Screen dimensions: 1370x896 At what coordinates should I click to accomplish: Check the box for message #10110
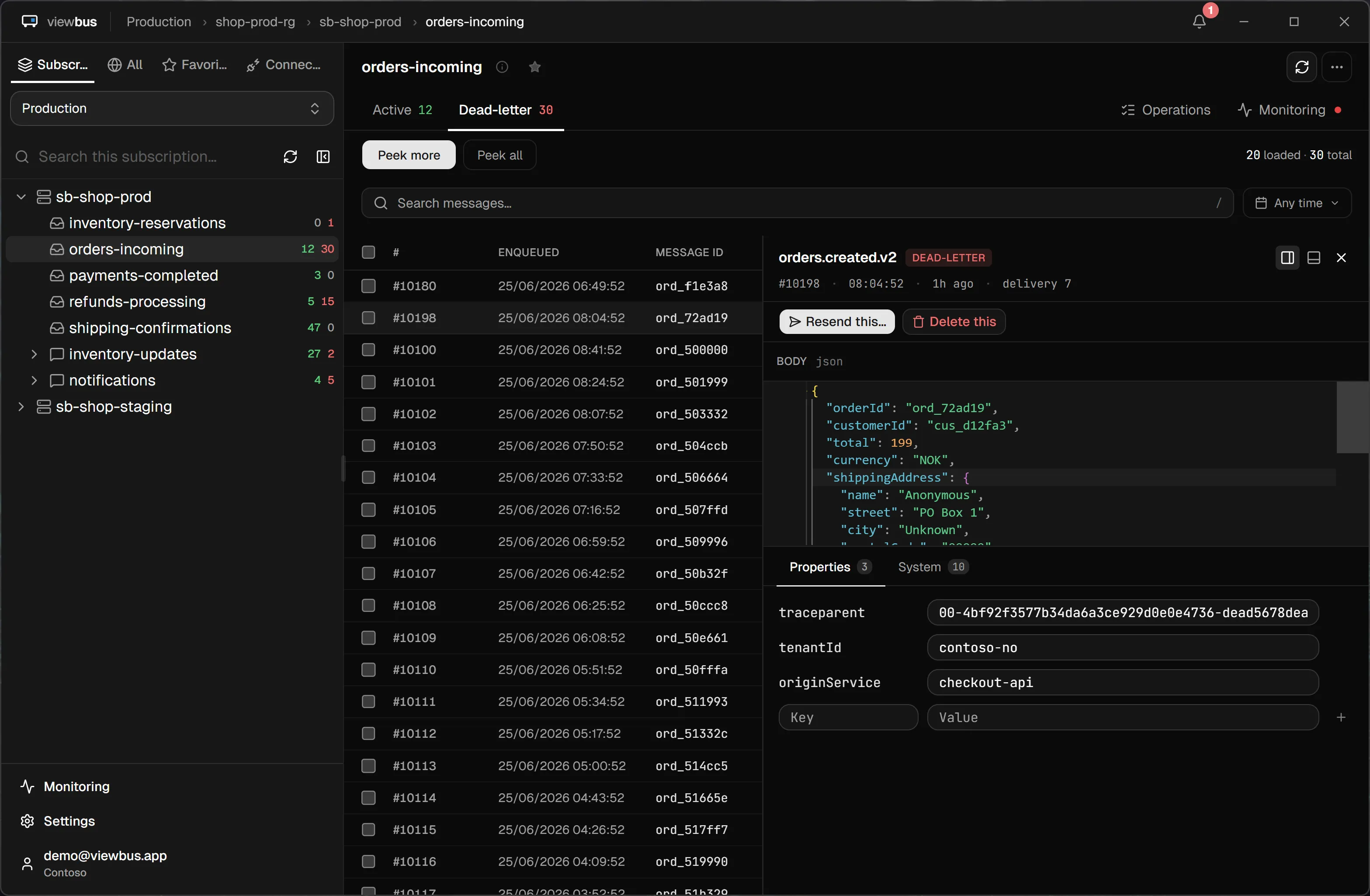click(368, 670)
